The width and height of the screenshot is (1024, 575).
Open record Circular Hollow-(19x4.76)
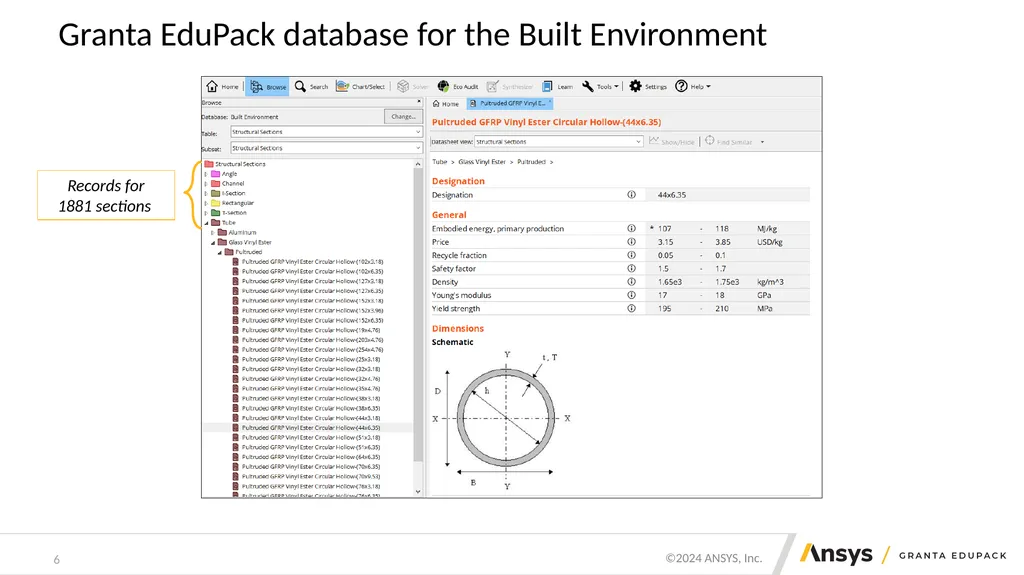coord(306,330)
